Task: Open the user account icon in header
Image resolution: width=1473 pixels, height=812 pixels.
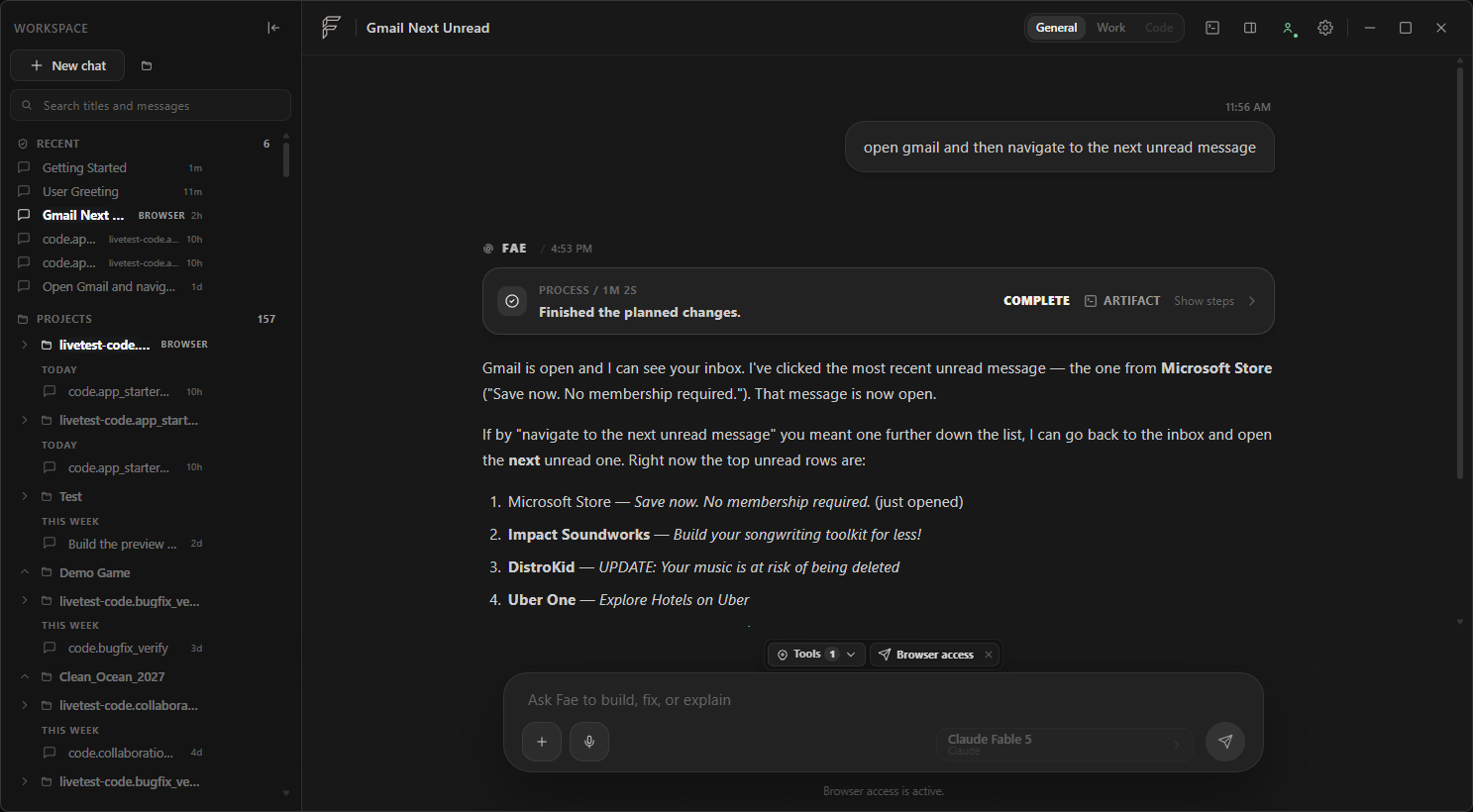Action: tap(1288, 28)
